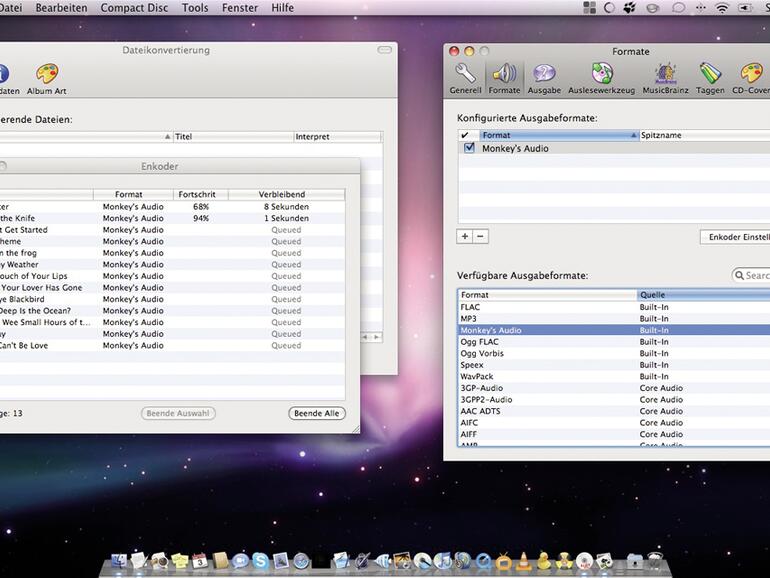Click the Wi-Fi icon in menu bar
Screen dimensions: 770x578
tap(721, 8)
